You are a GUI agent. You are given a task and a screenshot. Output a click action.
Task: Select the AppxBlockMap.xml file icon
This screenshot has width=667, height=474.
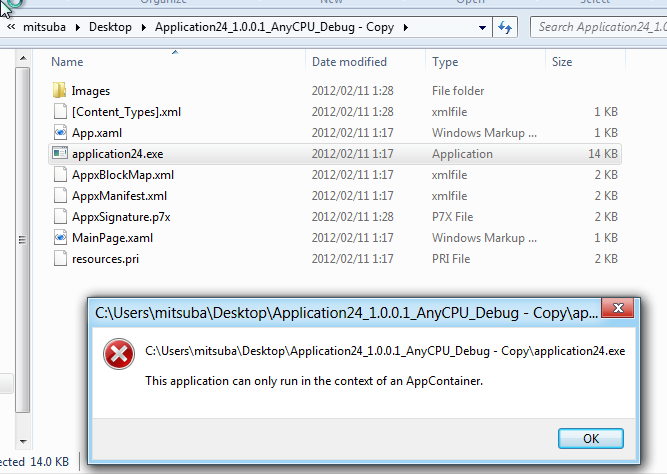(x=60, y=174)
